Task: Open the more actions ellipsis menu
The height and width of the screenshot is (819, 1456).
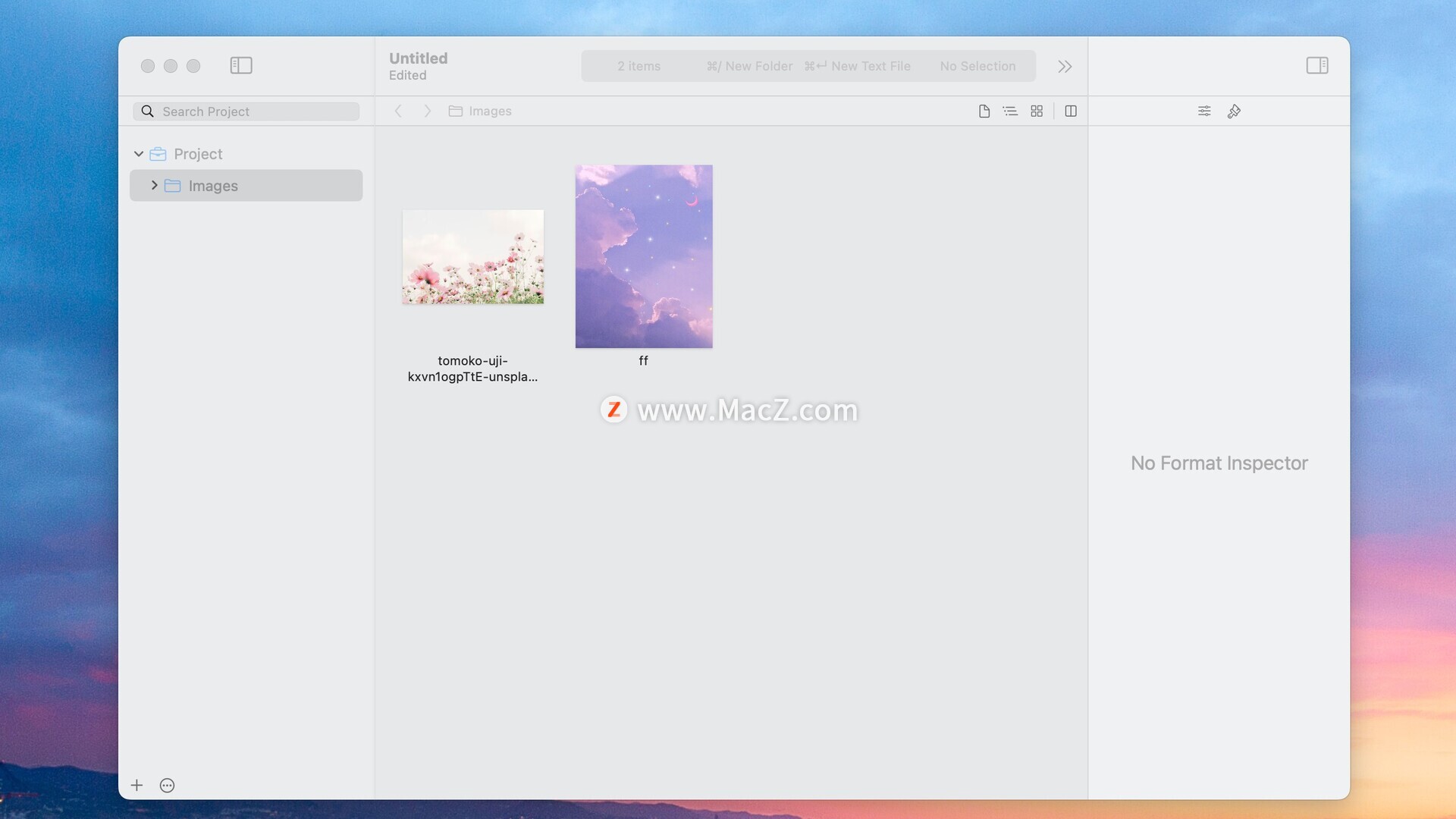Action: point(168,786)
